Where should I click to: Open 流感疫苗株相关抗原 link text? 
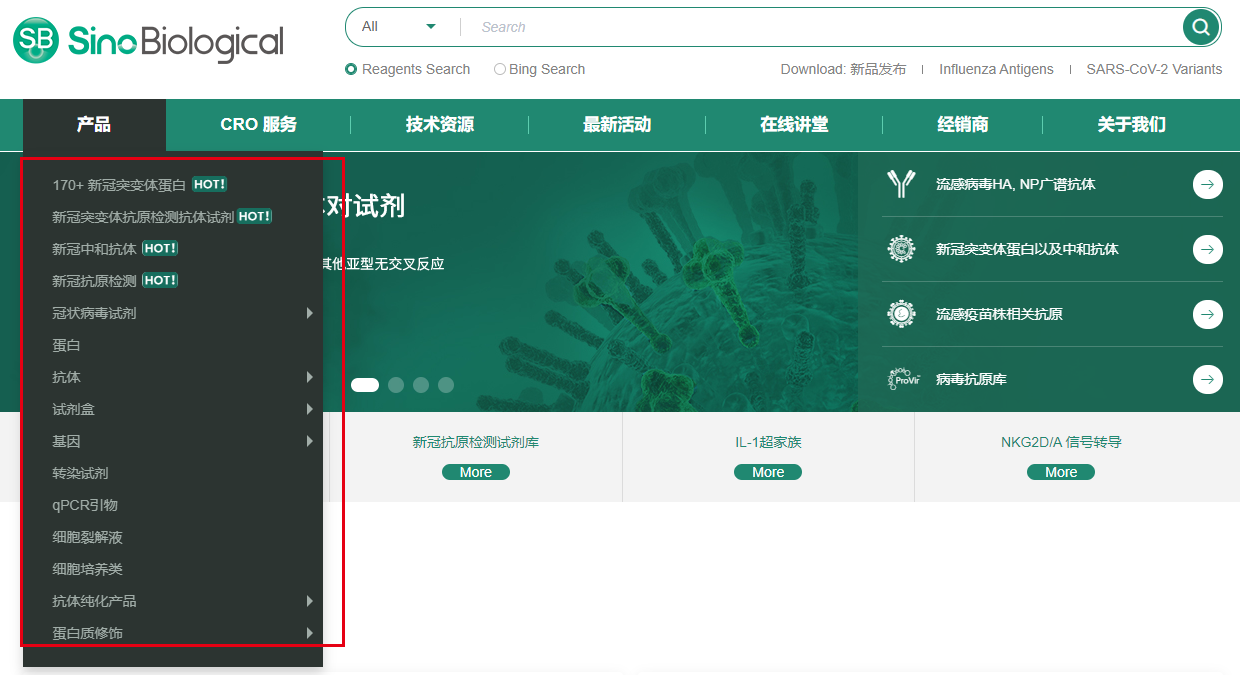tap(999, 315)
